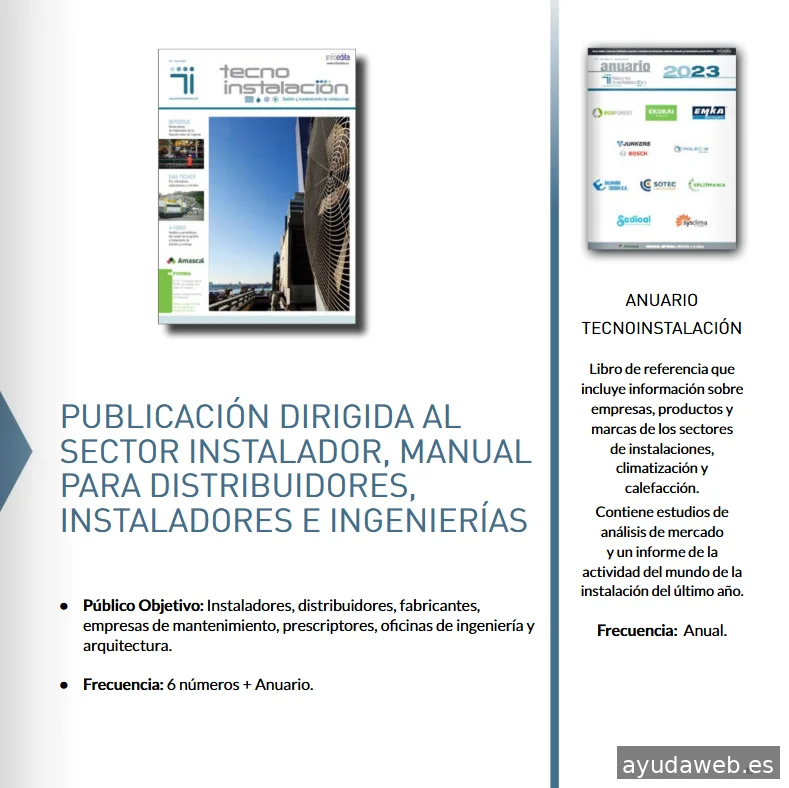Click the 'Público Objetivo:' bullet label
Viewport: 789px width, 788px height.
pos(143,605)
